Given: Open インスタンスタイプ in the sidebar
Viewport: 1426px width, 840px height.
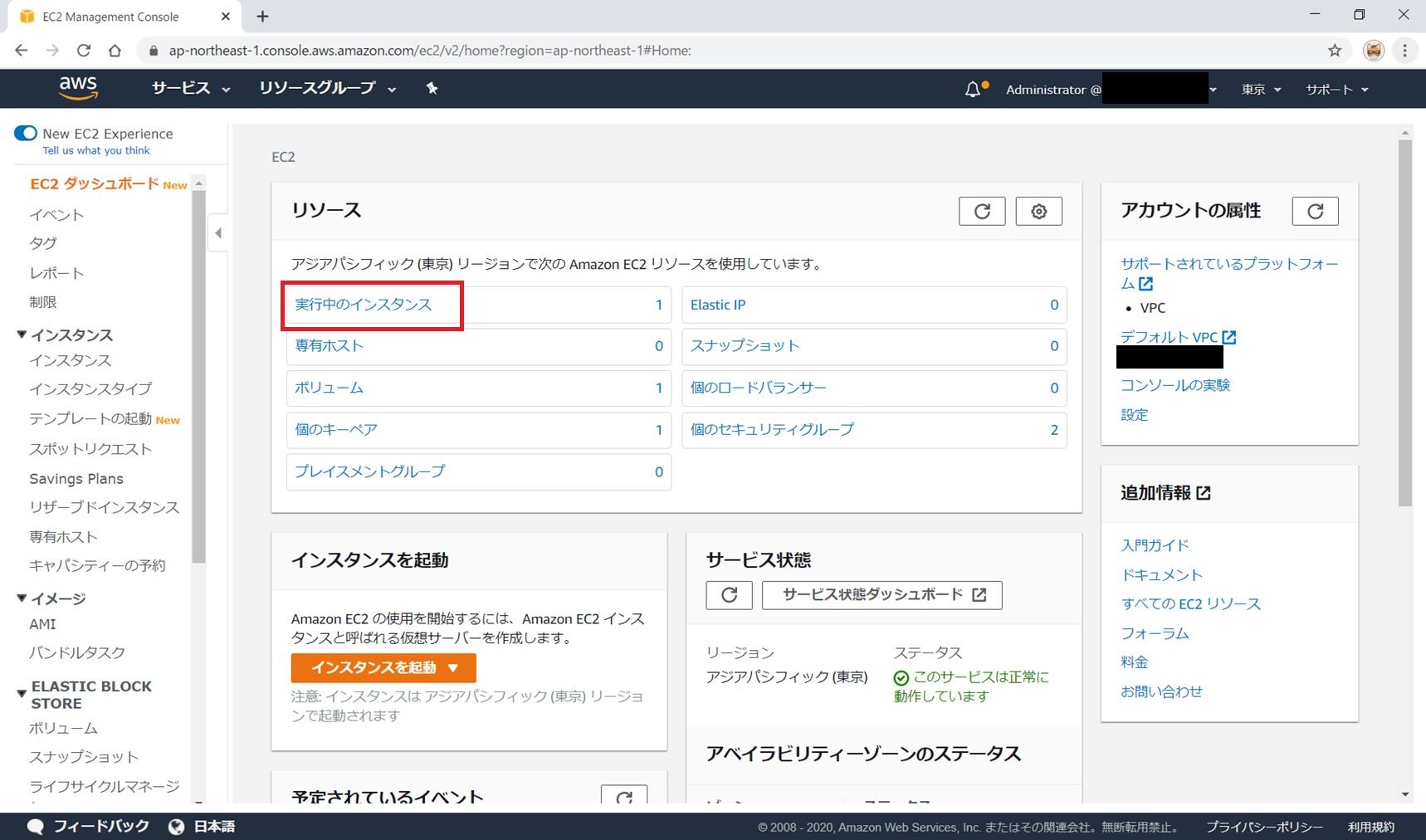Looking at the screenshot, I should coord(90,388).
